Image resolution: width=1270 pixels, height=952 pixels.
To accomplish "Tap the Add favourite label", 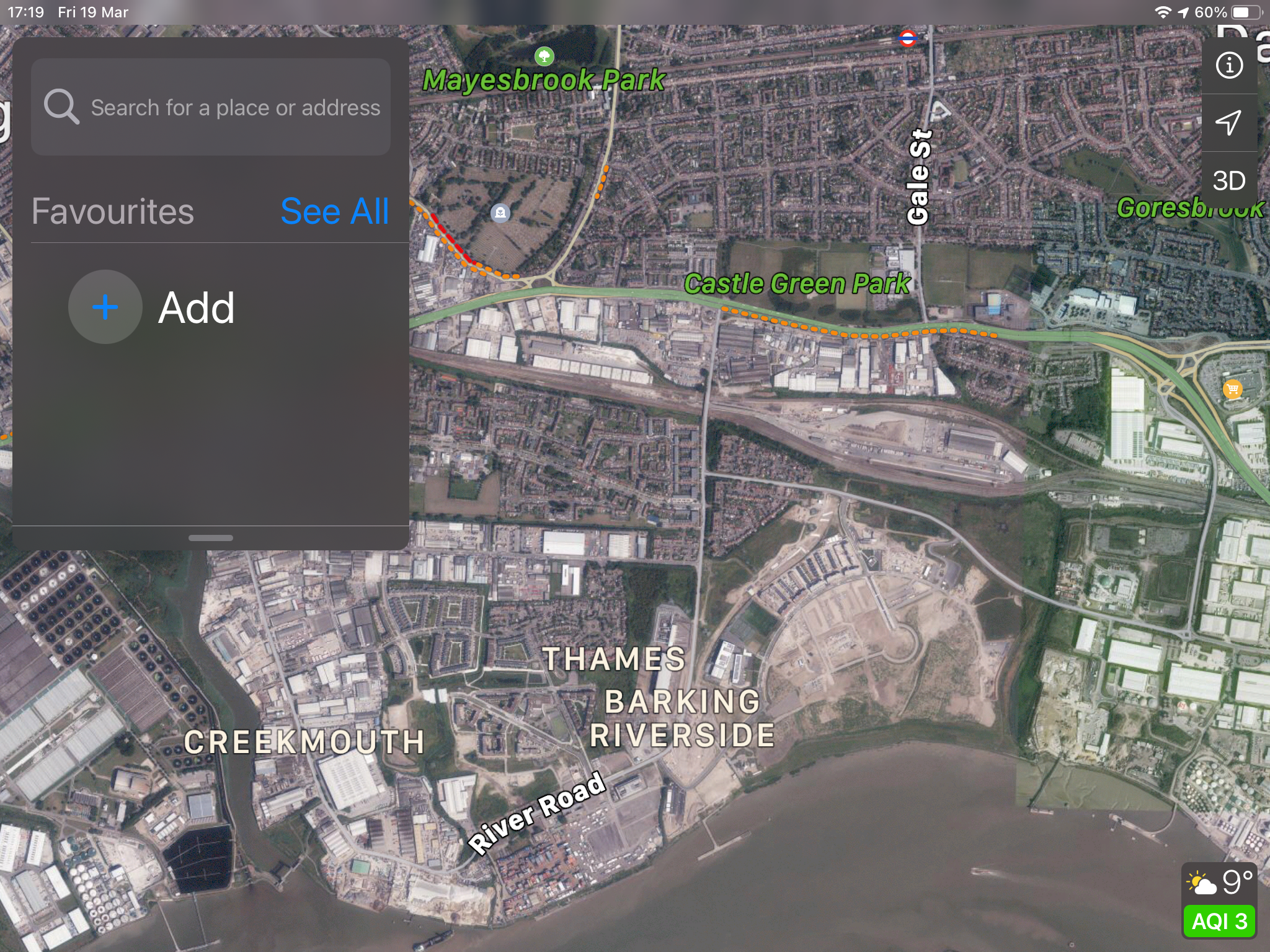I will tap(197, 307).
